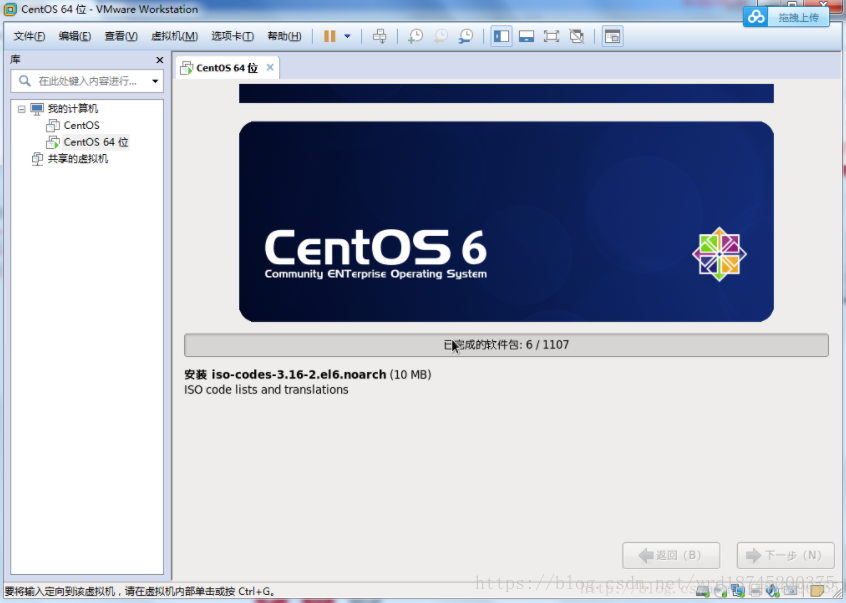The image size is (846, 603).
Task: Open the library search filter dropdown arrow
Action: 155,81
